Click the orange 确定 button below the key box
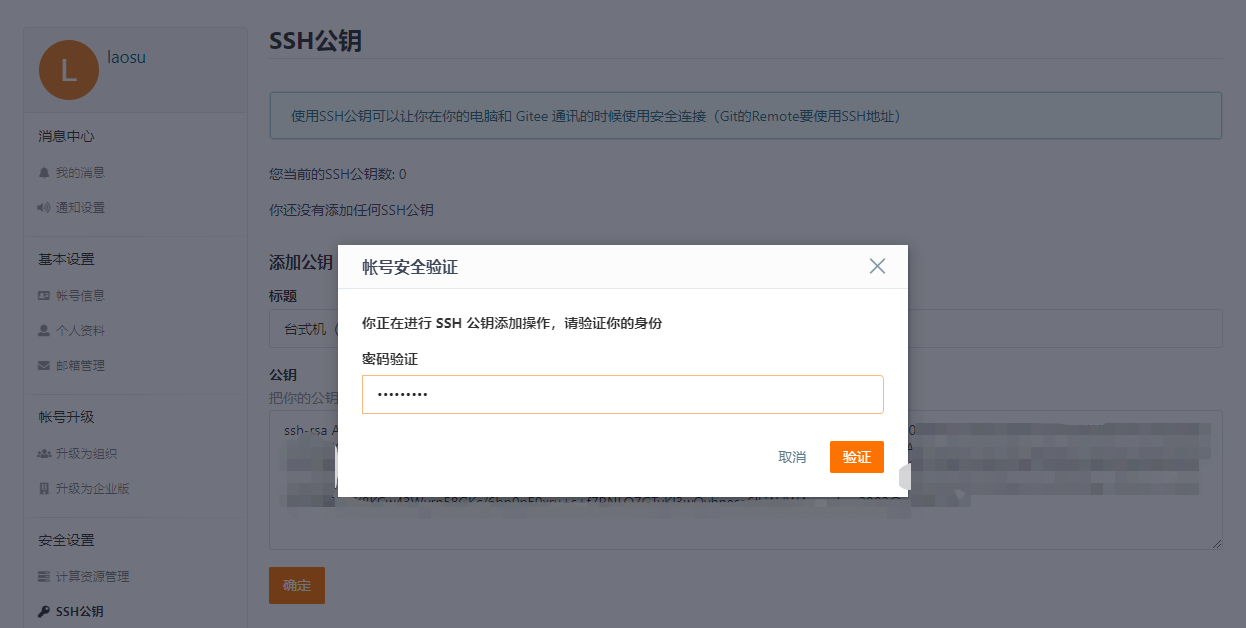 [x=297, y=586]
